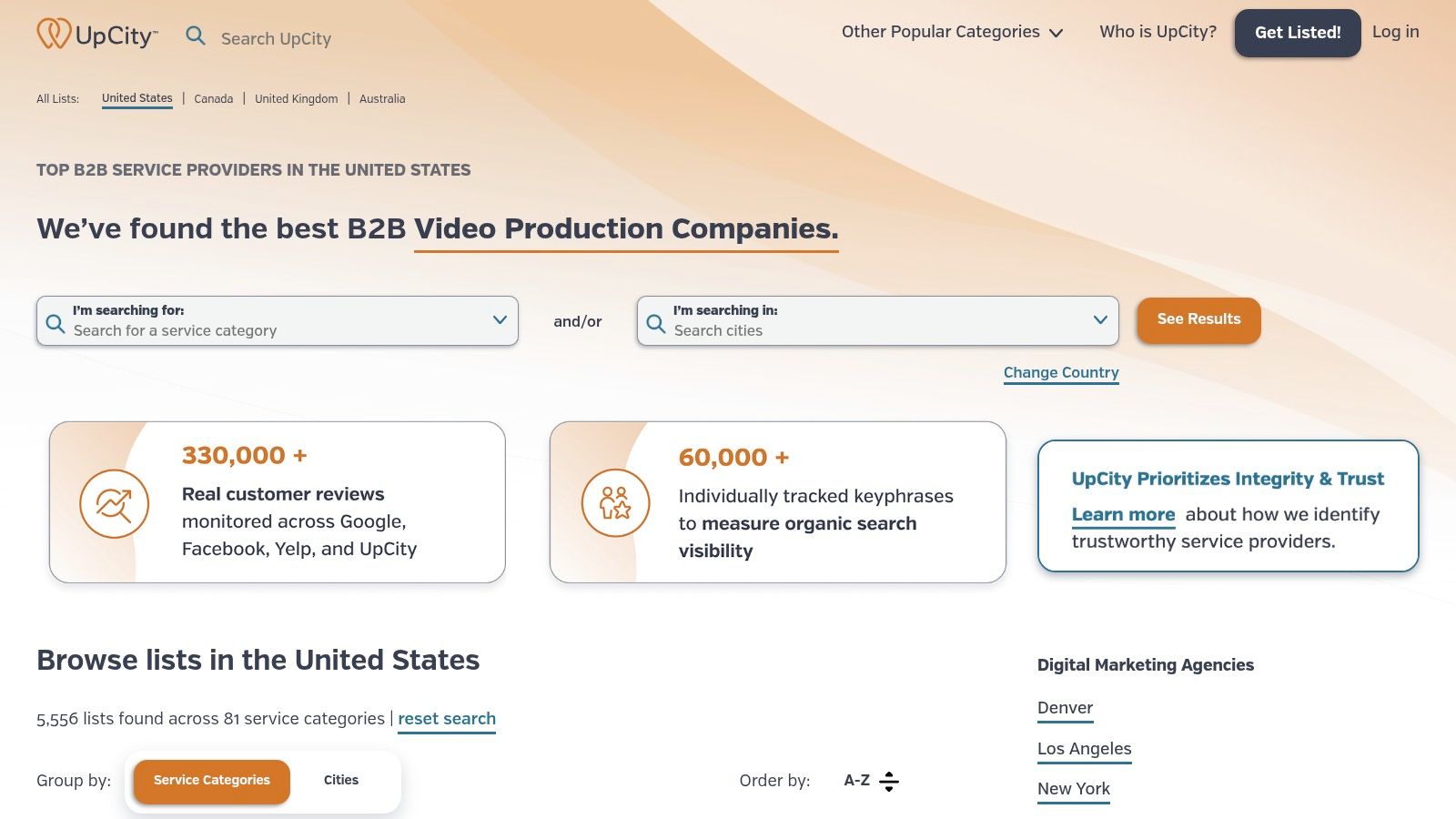Focus the Search UpCity input field
This screenshot has width=1456, height=819.
click(x=276, y=38)
